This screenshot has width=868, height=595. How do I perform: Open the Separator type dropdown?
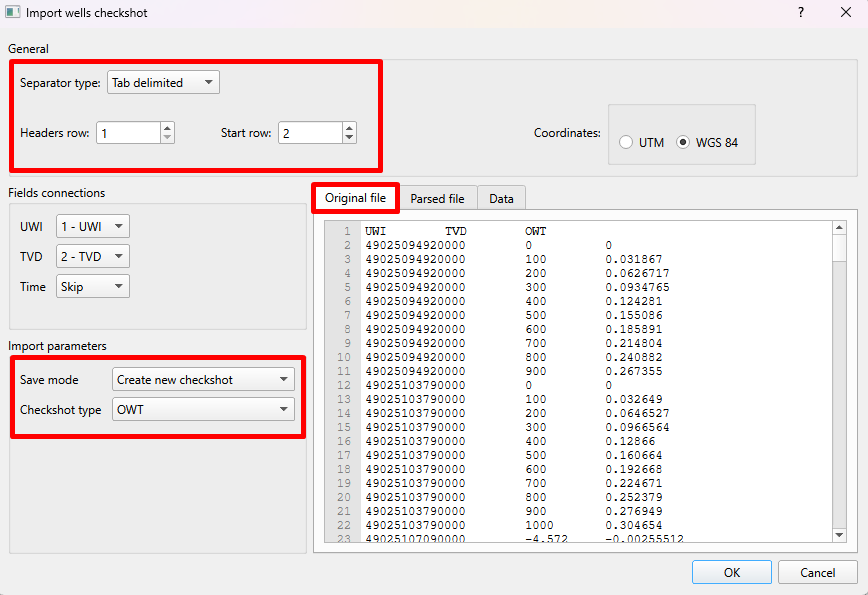163,82
